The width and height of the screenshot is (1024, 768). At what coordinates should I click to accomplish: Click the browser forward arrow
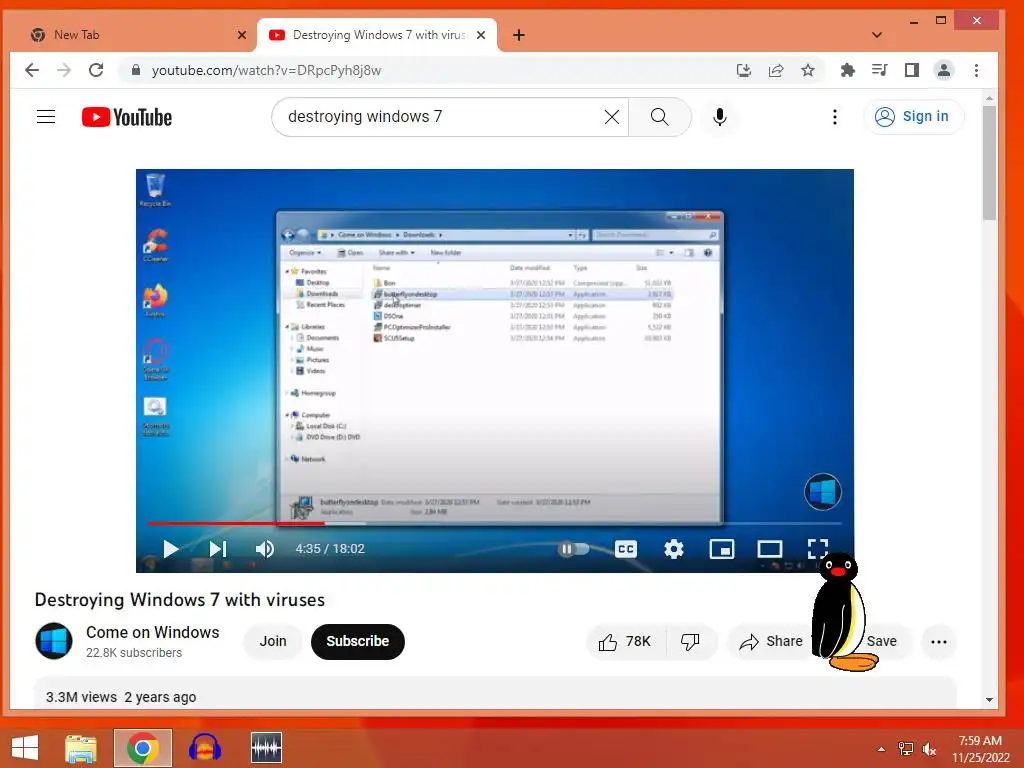click(x=64, y=70)
